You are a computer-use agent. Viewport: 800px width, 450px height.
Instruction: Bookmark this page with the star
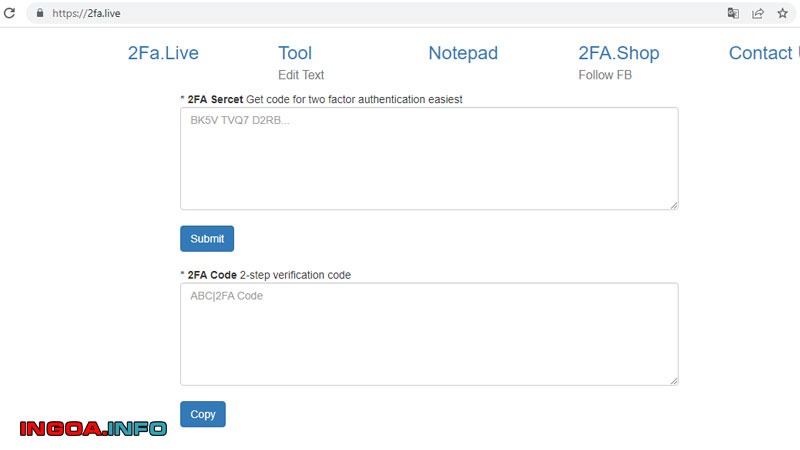point(783,14)
